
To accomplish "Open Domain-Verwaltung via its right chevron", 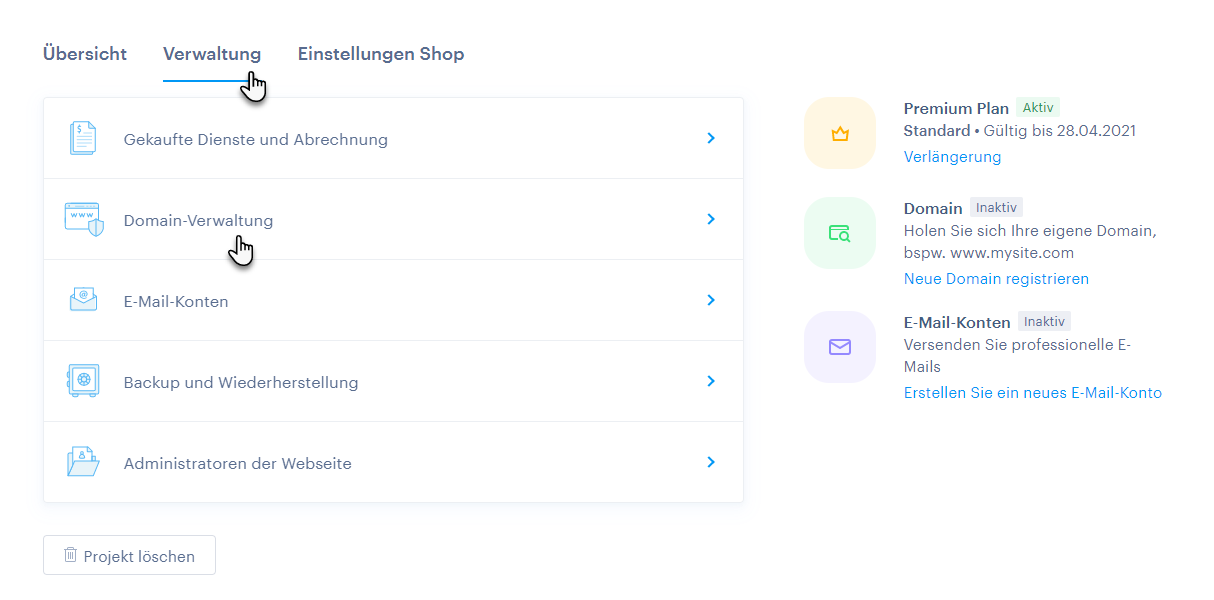I will (x=711, y=219).
